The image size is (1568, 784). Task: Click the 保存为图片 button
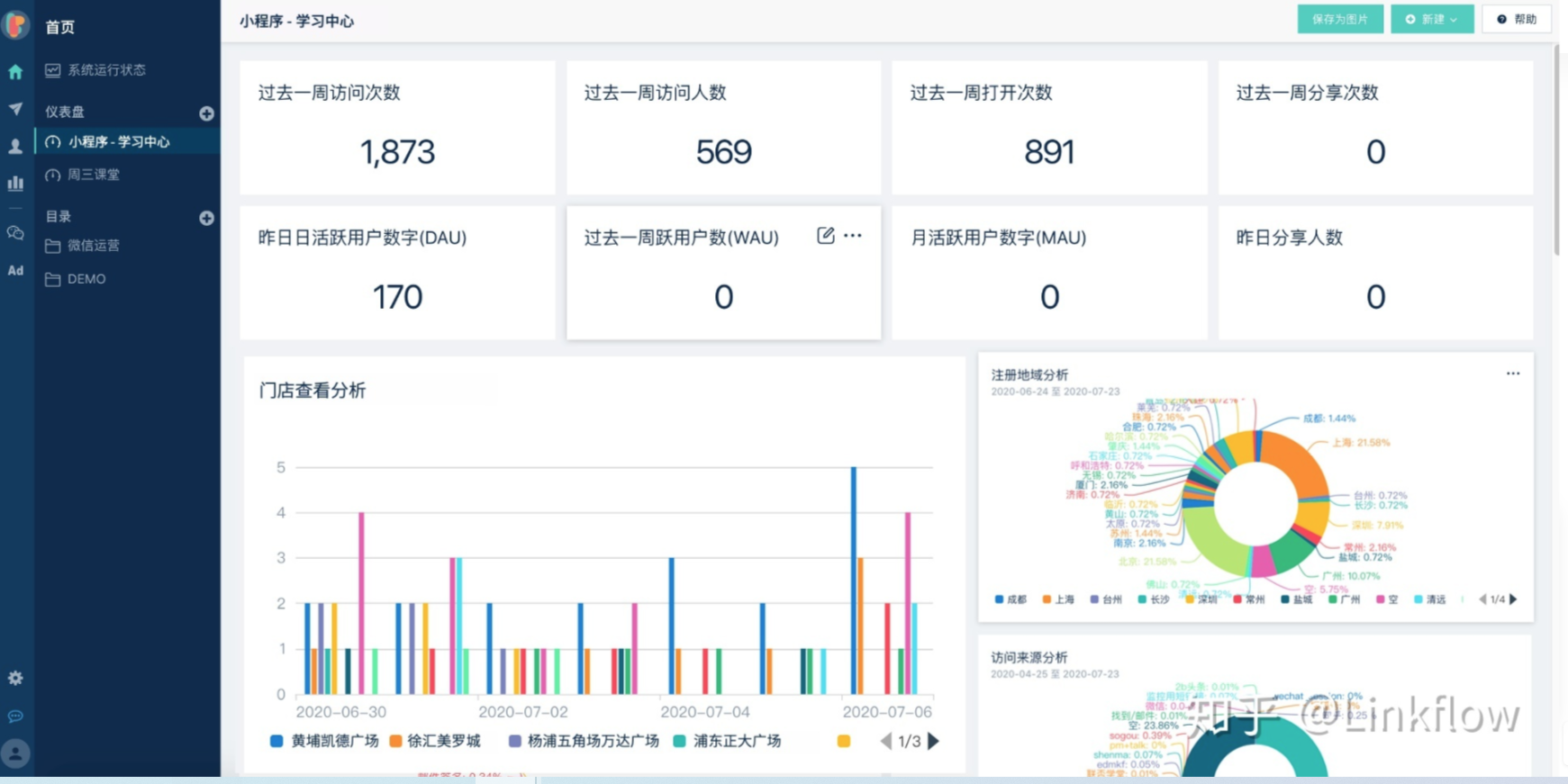click(1340, 19)
